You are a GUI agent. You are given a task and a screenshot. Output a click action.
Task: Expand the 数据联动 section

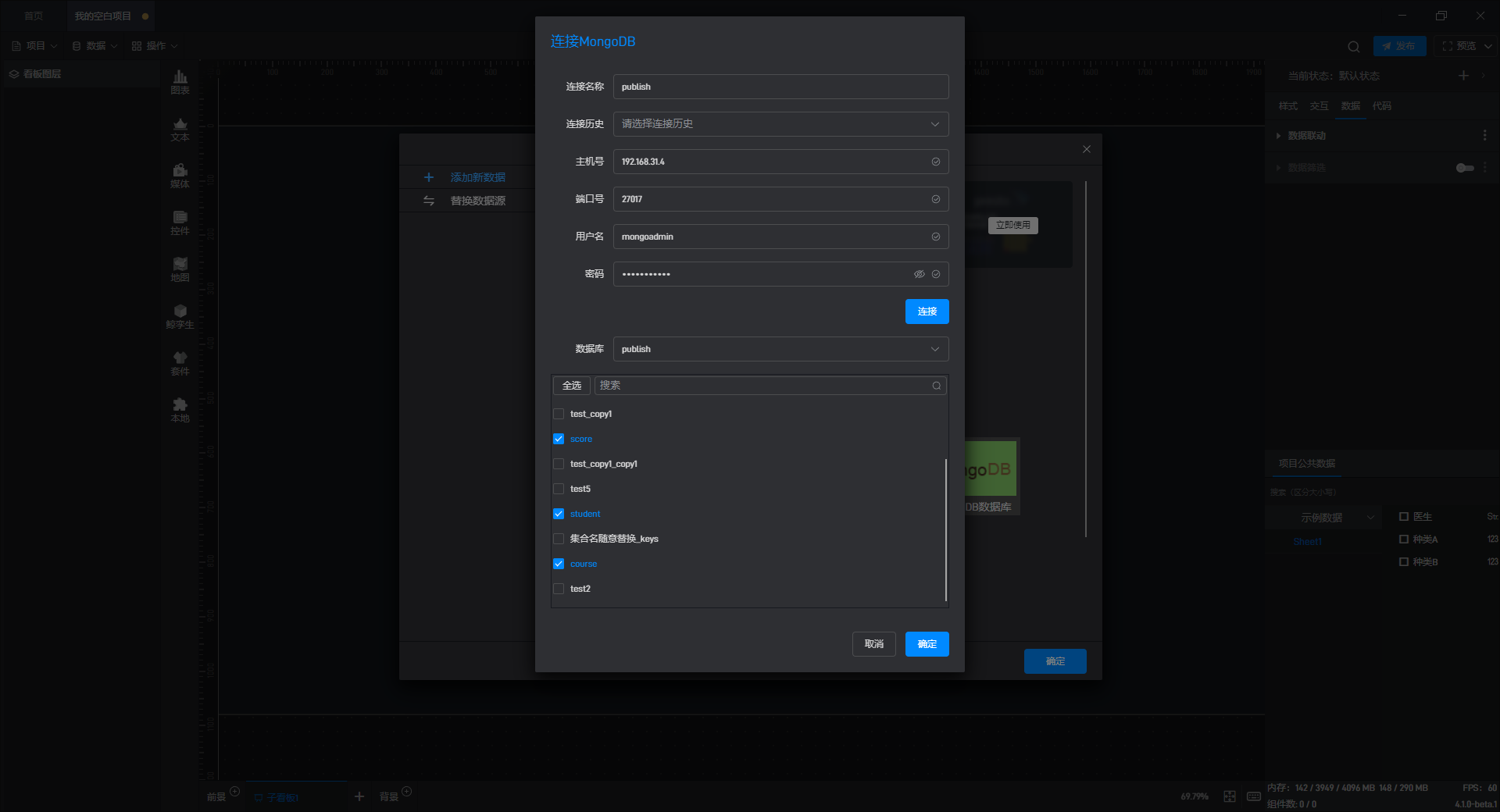click(x=1278, y=136)
